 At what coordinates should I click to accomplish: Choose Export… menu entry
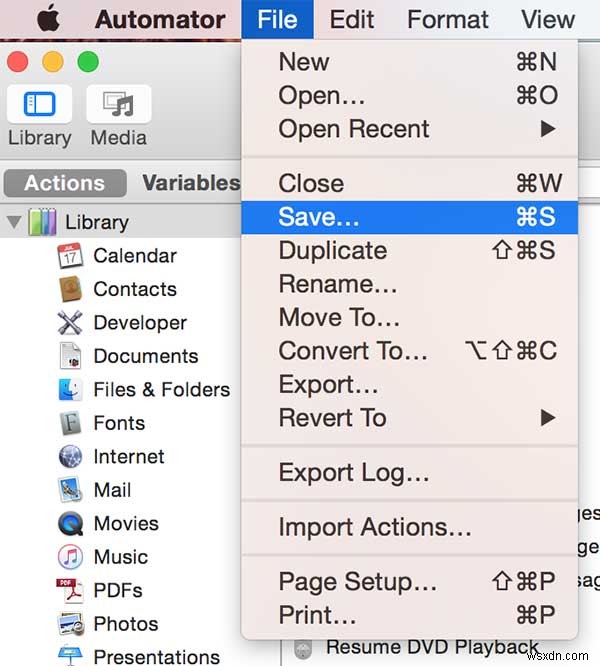tap(409, 384)
